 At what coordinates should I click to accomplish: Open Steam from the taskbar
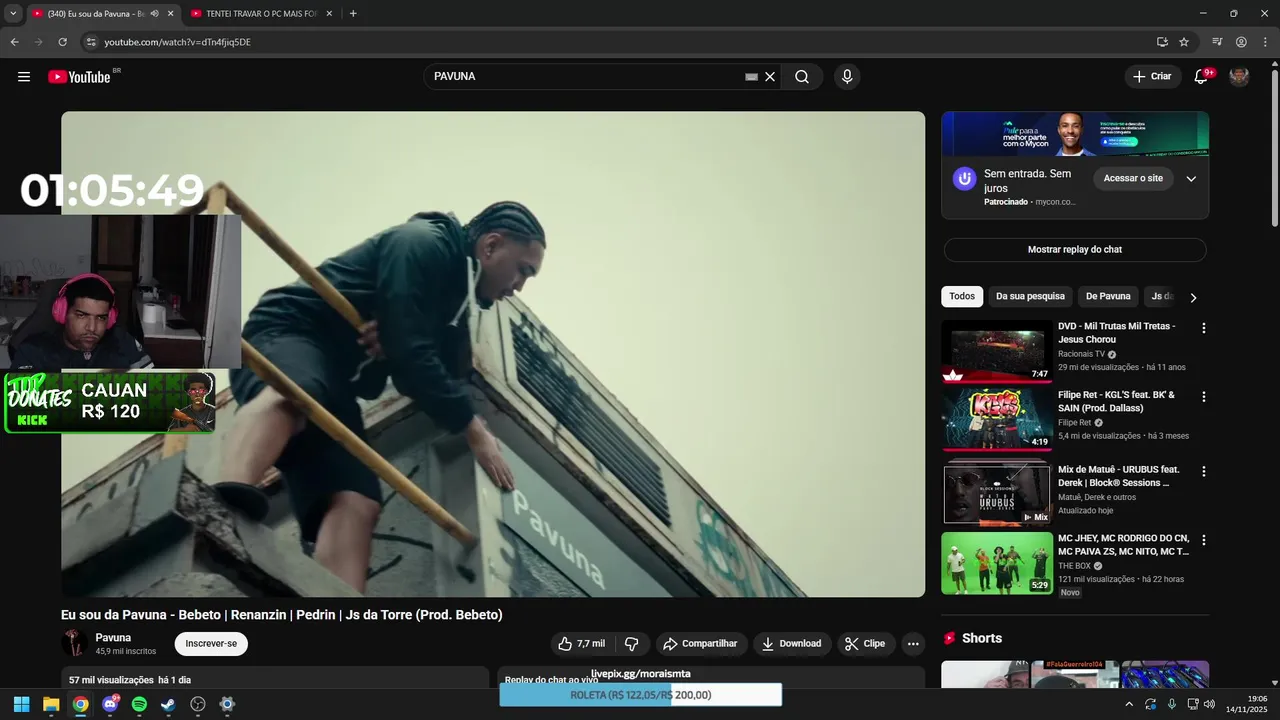[168, 704]
